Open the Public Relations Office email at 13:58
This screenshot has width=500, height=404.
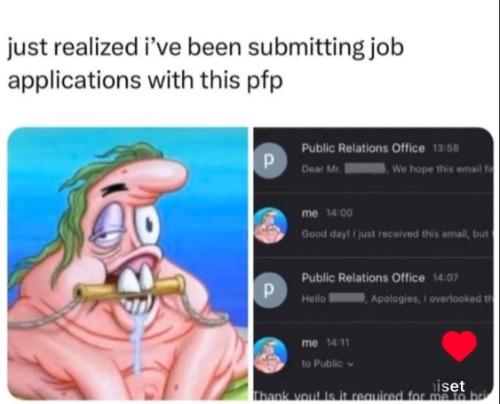373,160
